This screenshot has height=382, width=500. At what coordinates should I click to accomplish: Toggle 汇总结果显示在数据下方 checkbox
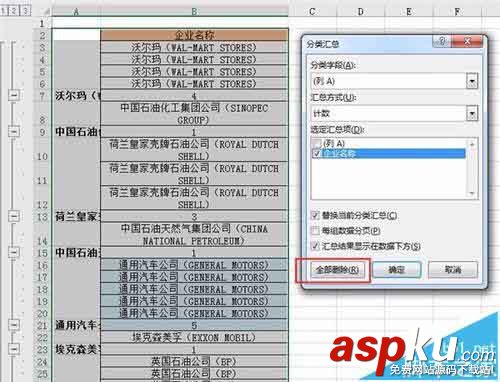point(315,246)
